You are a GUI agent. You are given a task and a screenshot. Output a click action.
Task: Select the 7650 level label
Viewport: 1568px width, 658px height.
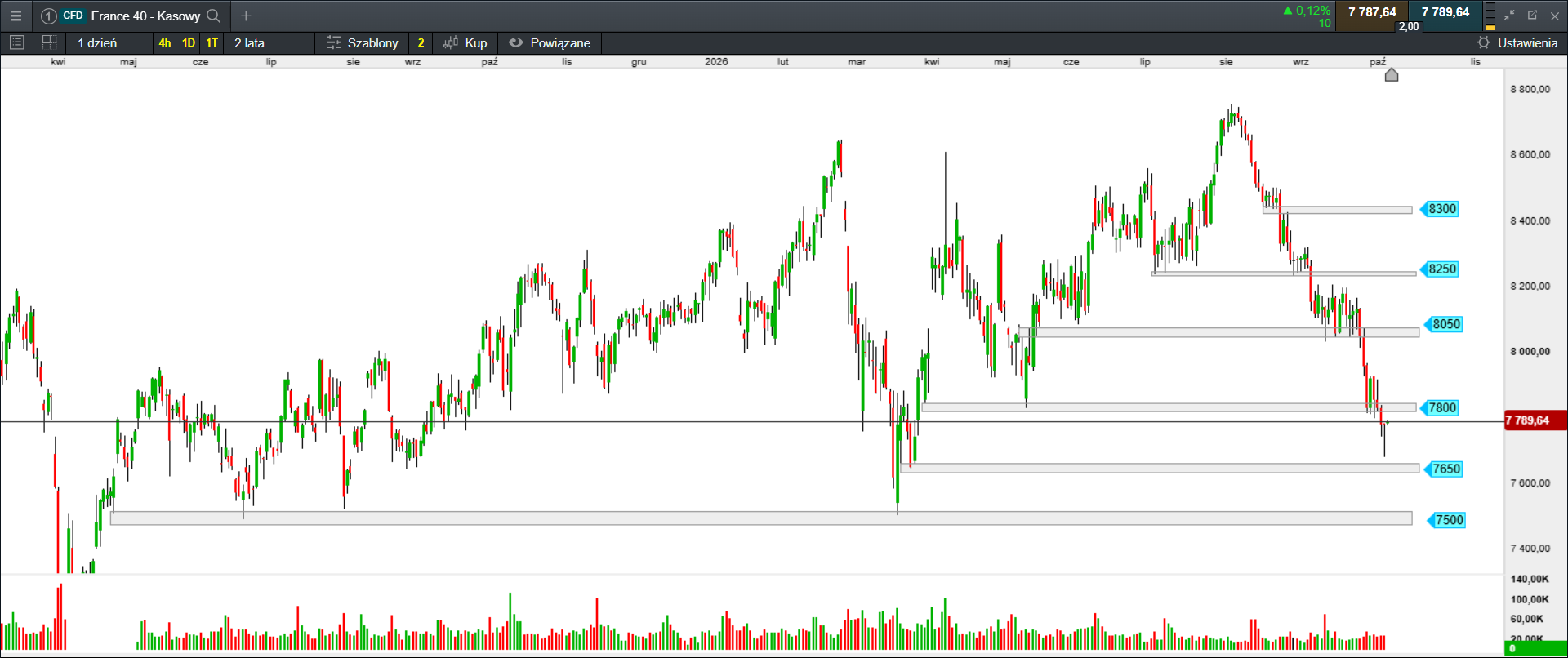click(1443, 469)
